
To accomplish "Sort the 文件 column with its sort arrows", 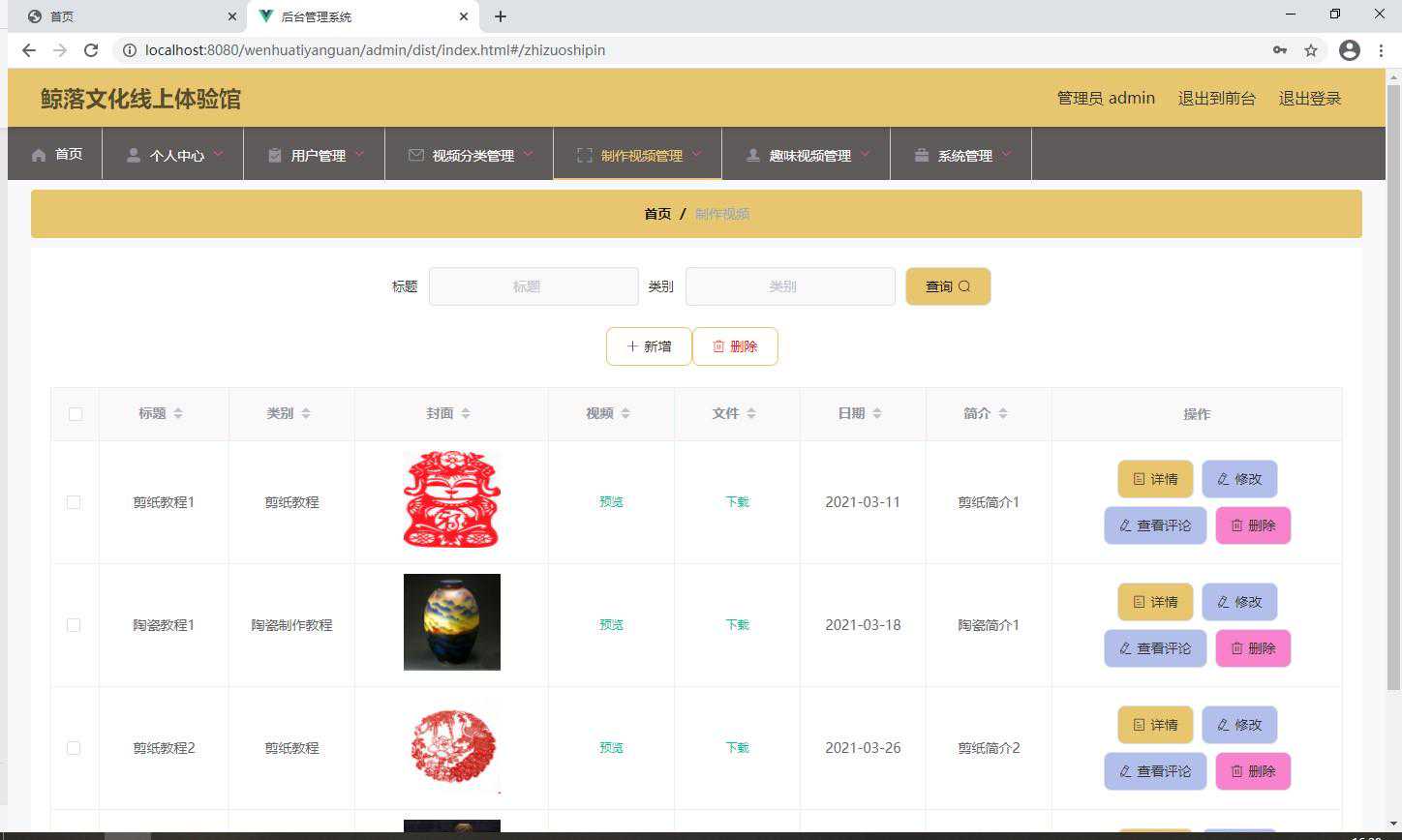I will click(x=751, y=413).
